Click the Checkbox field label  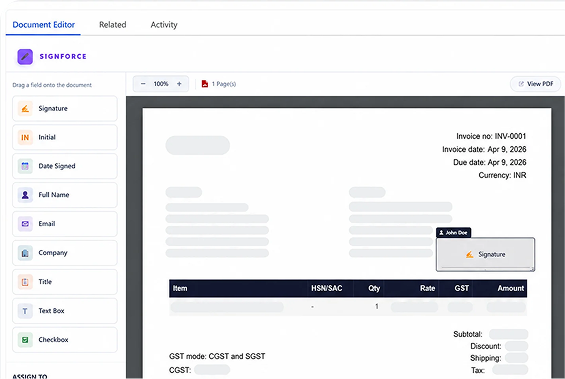(x=53, y=340)
